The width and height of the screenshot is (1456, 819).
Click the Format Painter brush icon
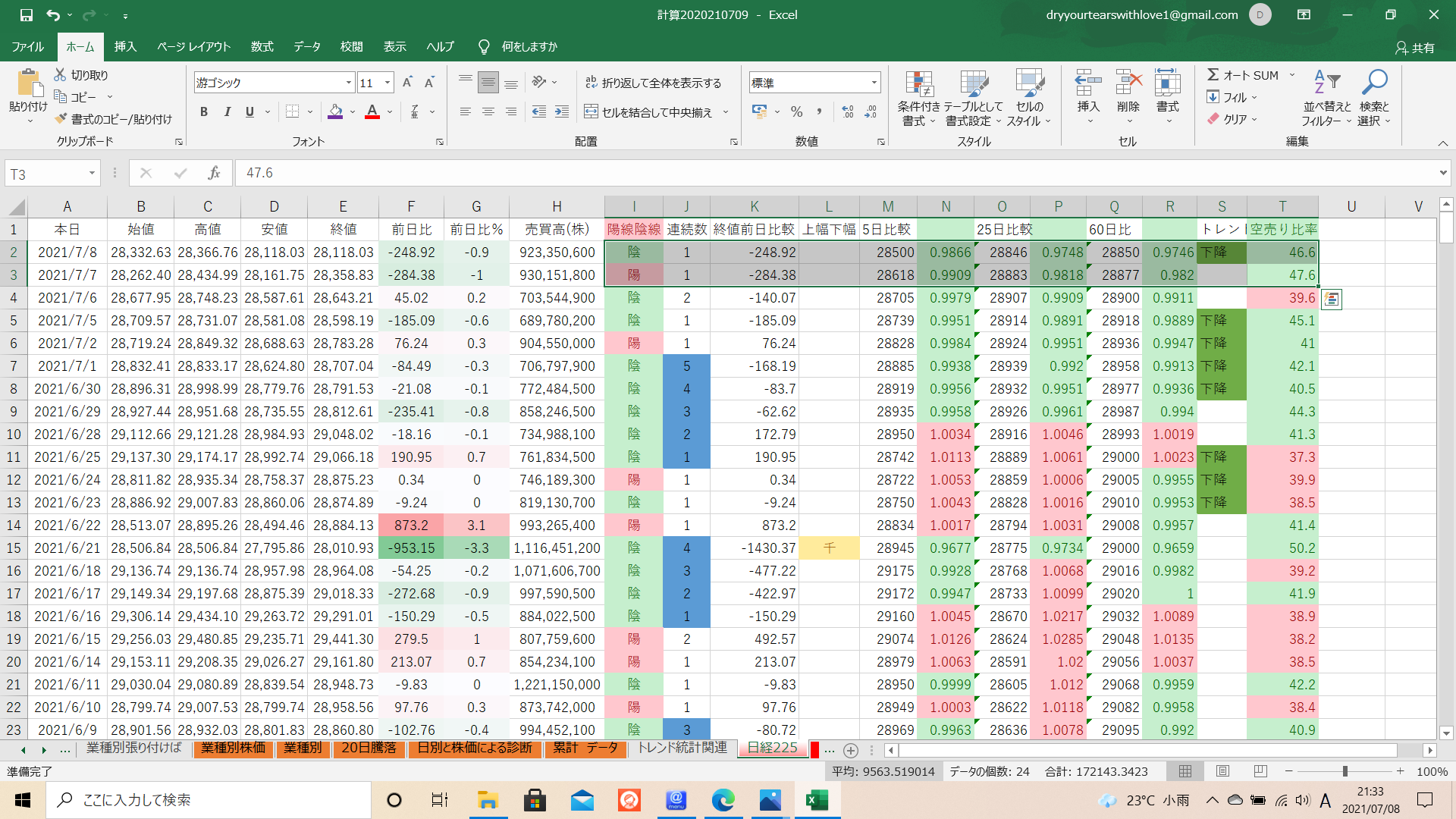pyautogui.click(x=61, y=119)
